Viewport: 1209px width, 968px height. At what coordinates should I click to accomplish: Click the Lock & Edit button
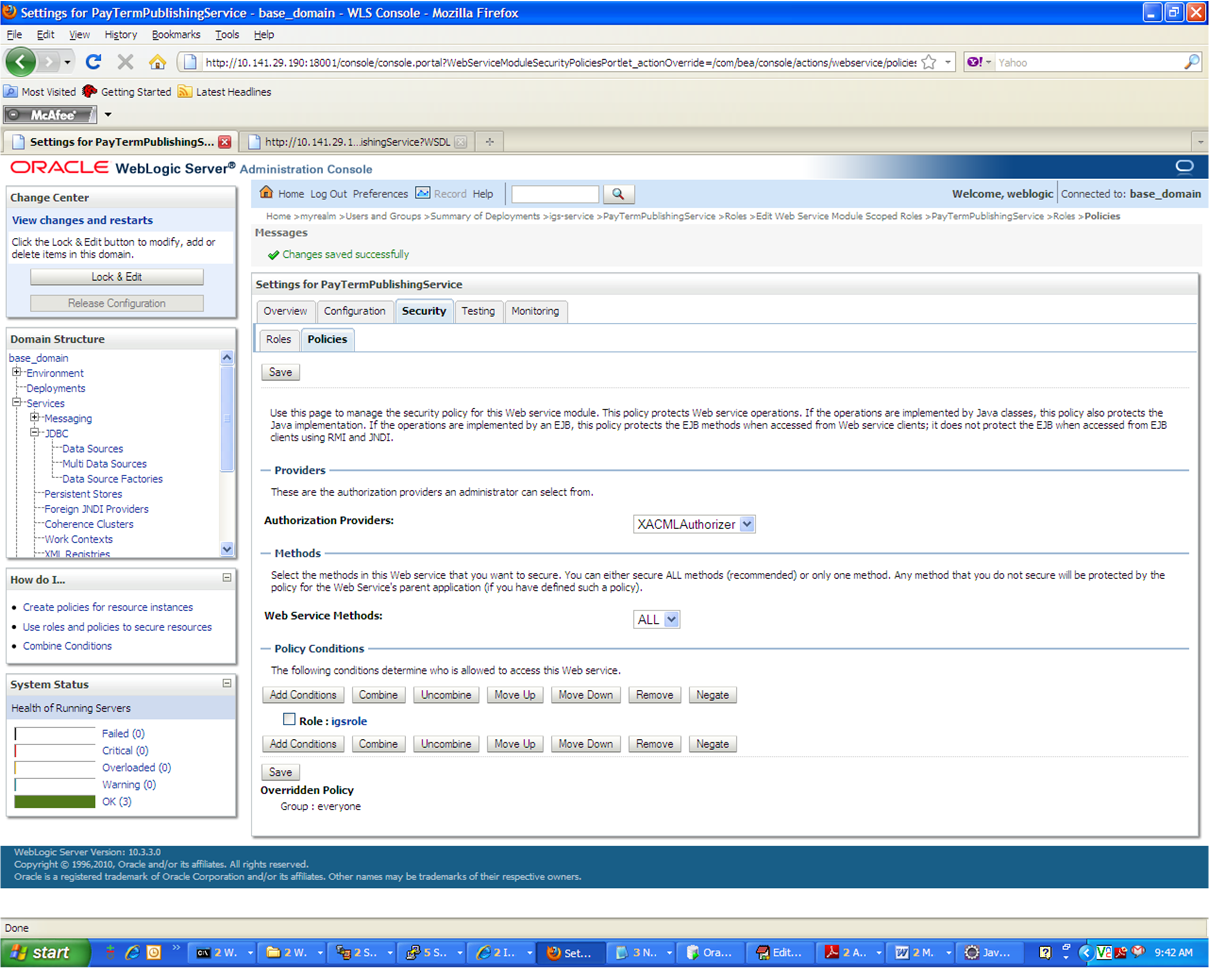point(117,277)
